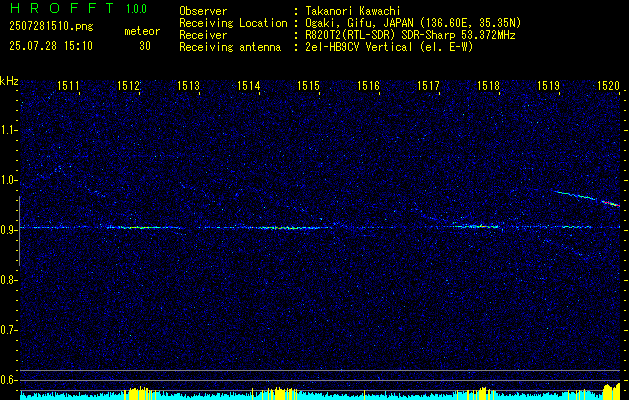Image resolution: width=629 pixels, height=400 pixels.
Task: Click the 1514 time marker
Action: (248, 85)
